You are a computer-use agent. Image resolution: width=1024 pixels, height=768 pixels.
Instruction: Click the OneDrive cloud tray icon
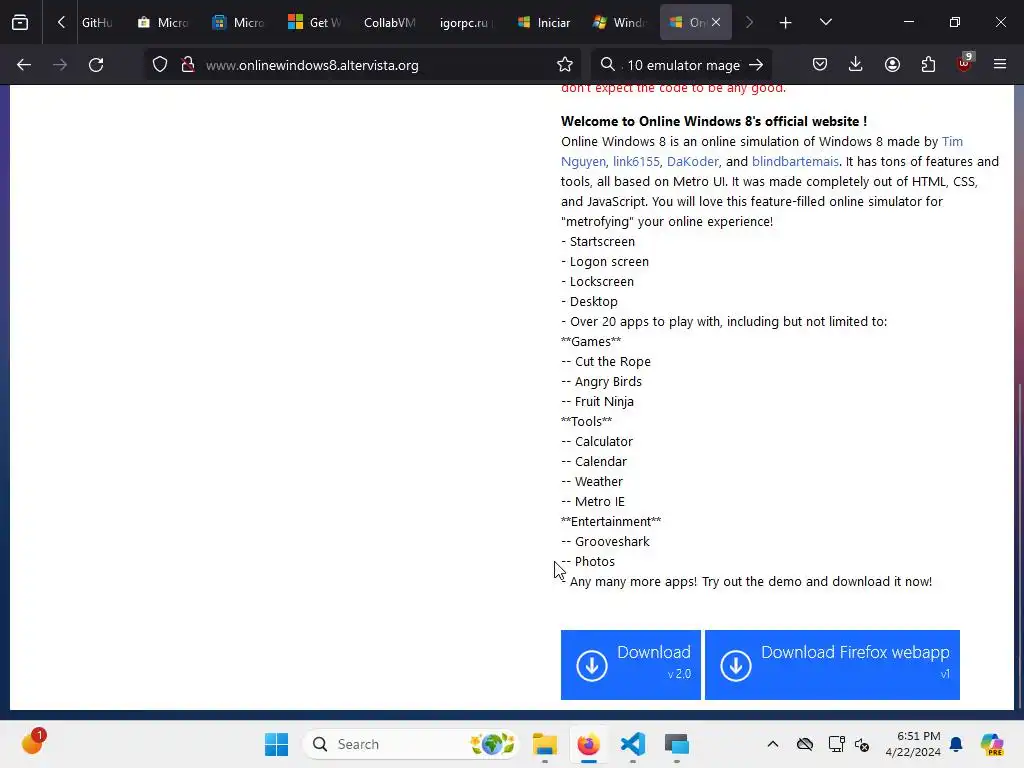pos(805,744)
